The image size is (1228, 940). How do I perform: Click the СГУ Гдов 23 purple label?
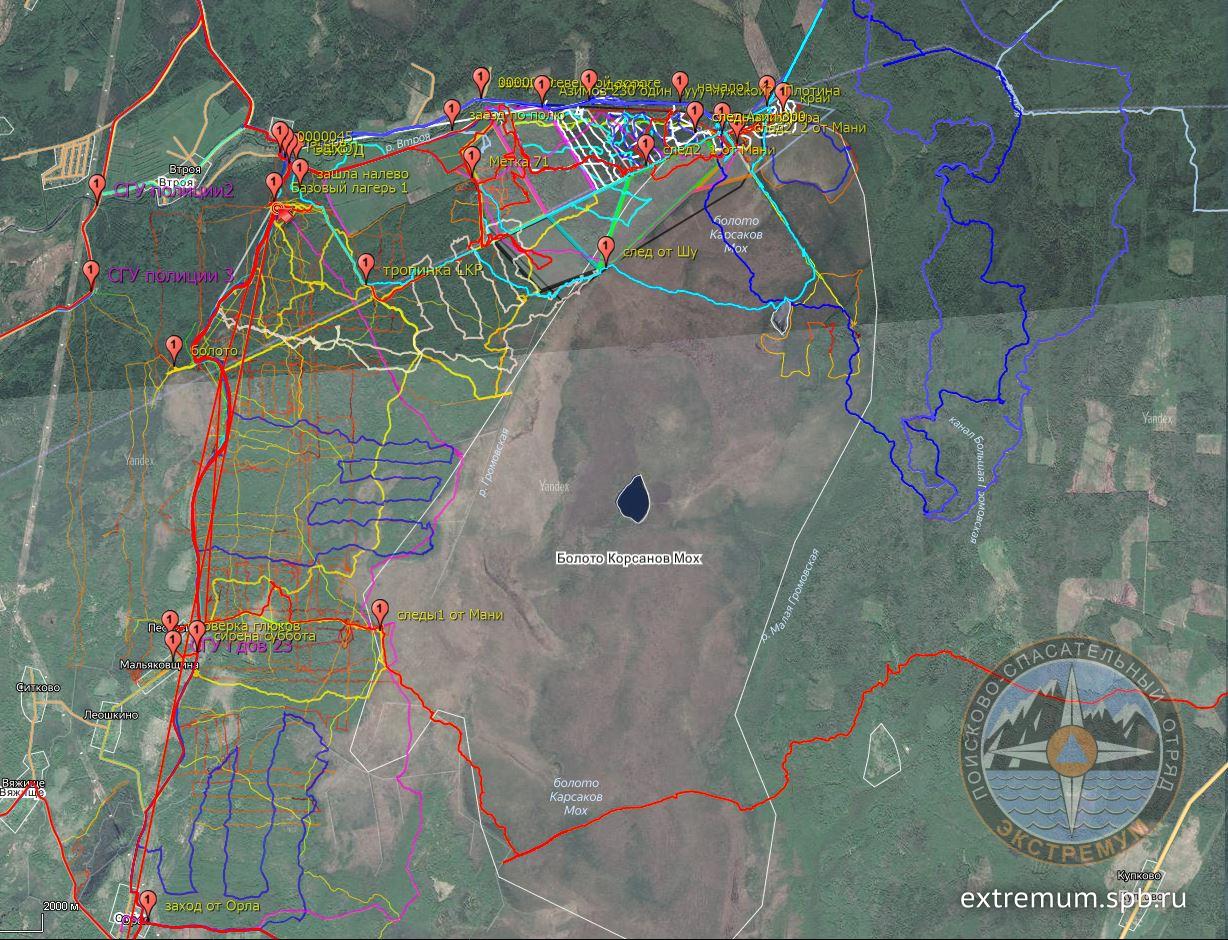(241, 648)
